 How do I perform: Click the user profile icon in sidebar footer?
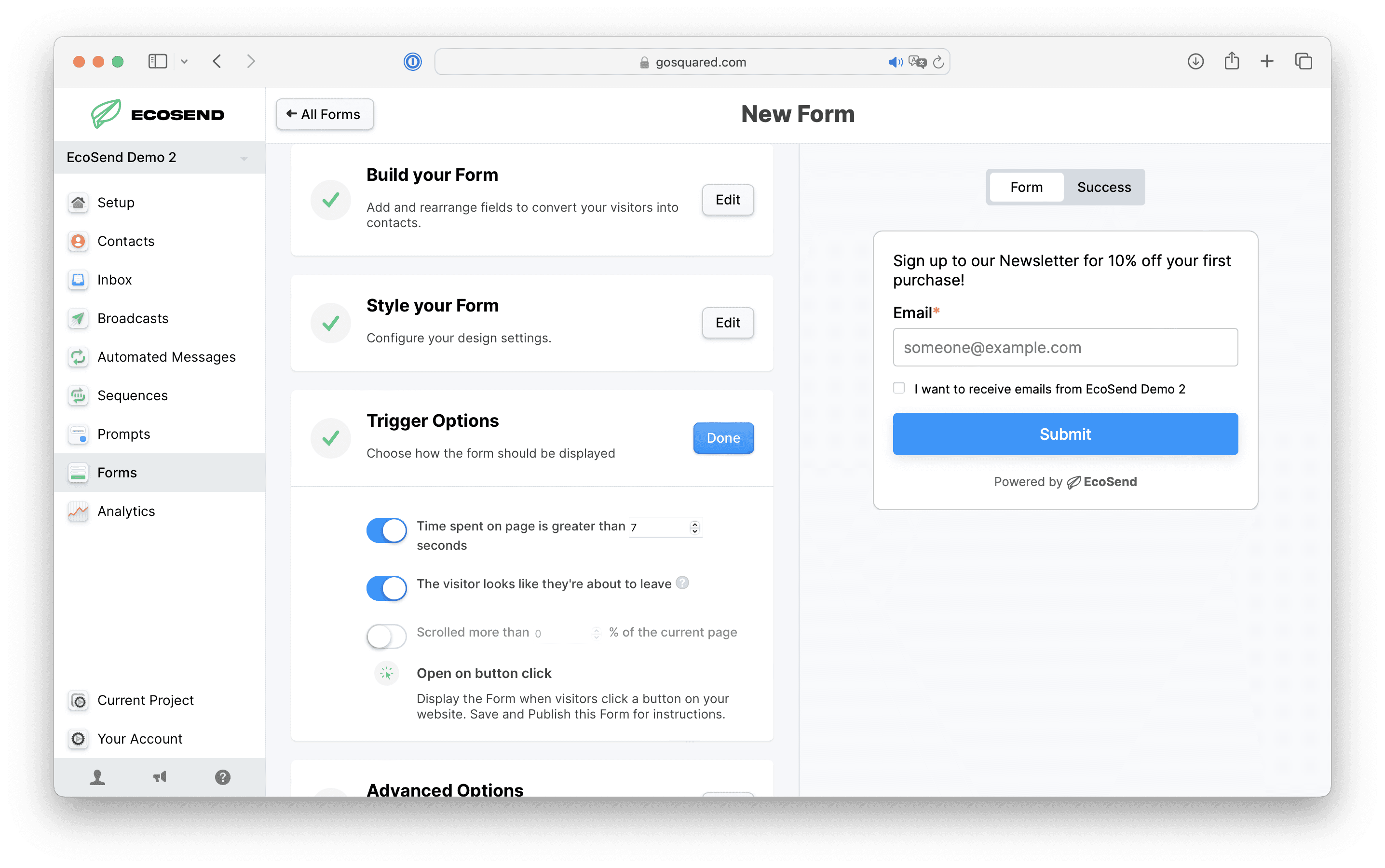(x=97, y=777)
